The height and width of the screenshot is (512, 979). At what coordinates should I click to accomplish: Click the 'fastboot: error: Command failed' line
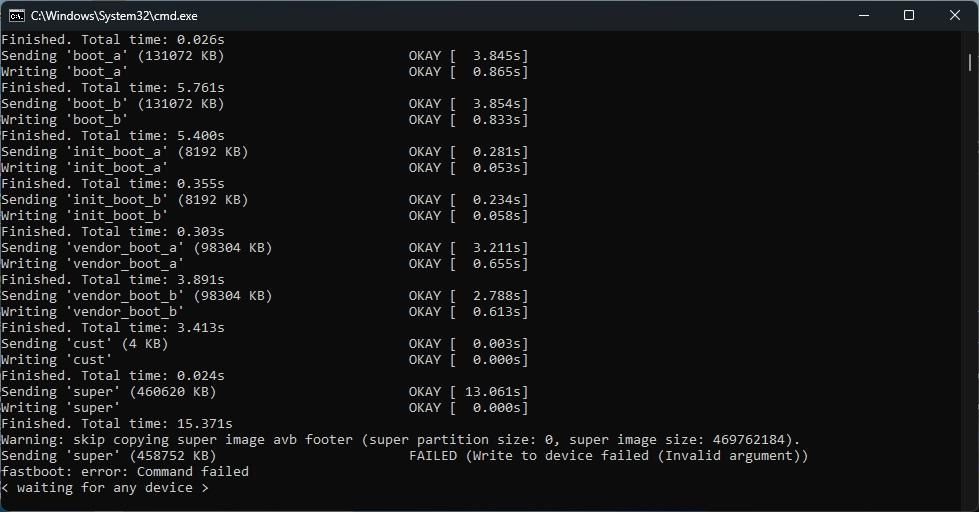pyautogui.click(x=125, y=472)
